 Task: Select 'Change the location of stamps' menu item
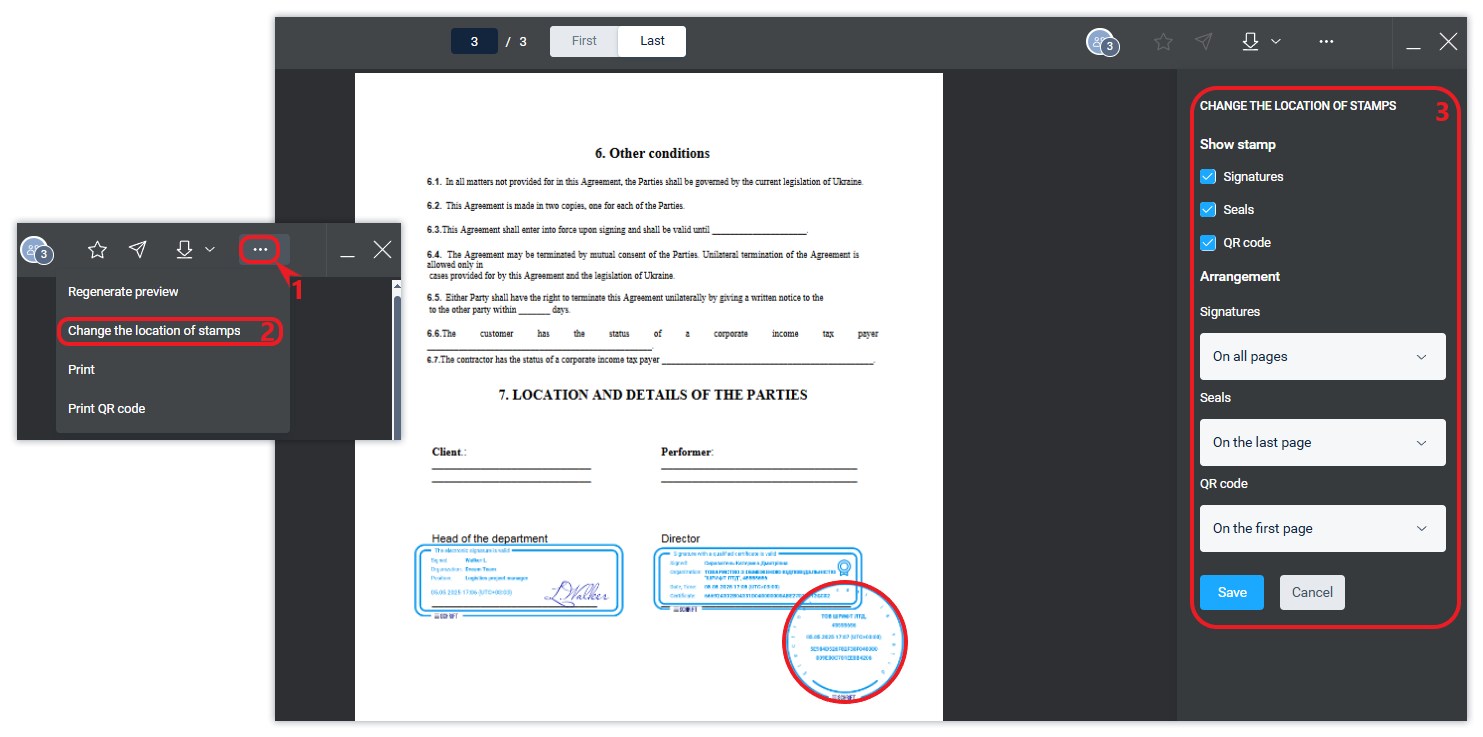coord(154,331)
